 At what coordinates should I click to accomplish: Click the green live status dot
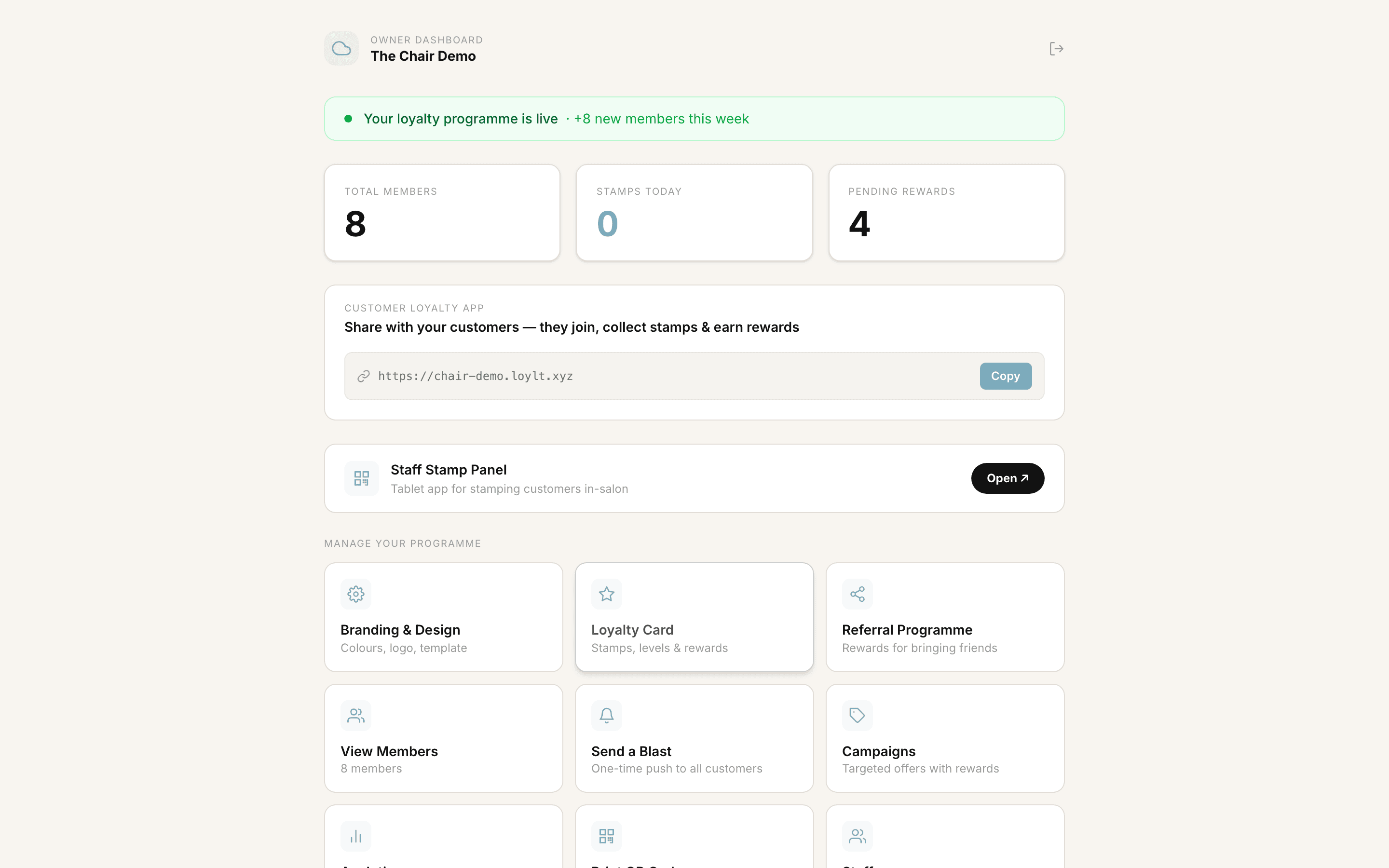[x=348, y=119]
